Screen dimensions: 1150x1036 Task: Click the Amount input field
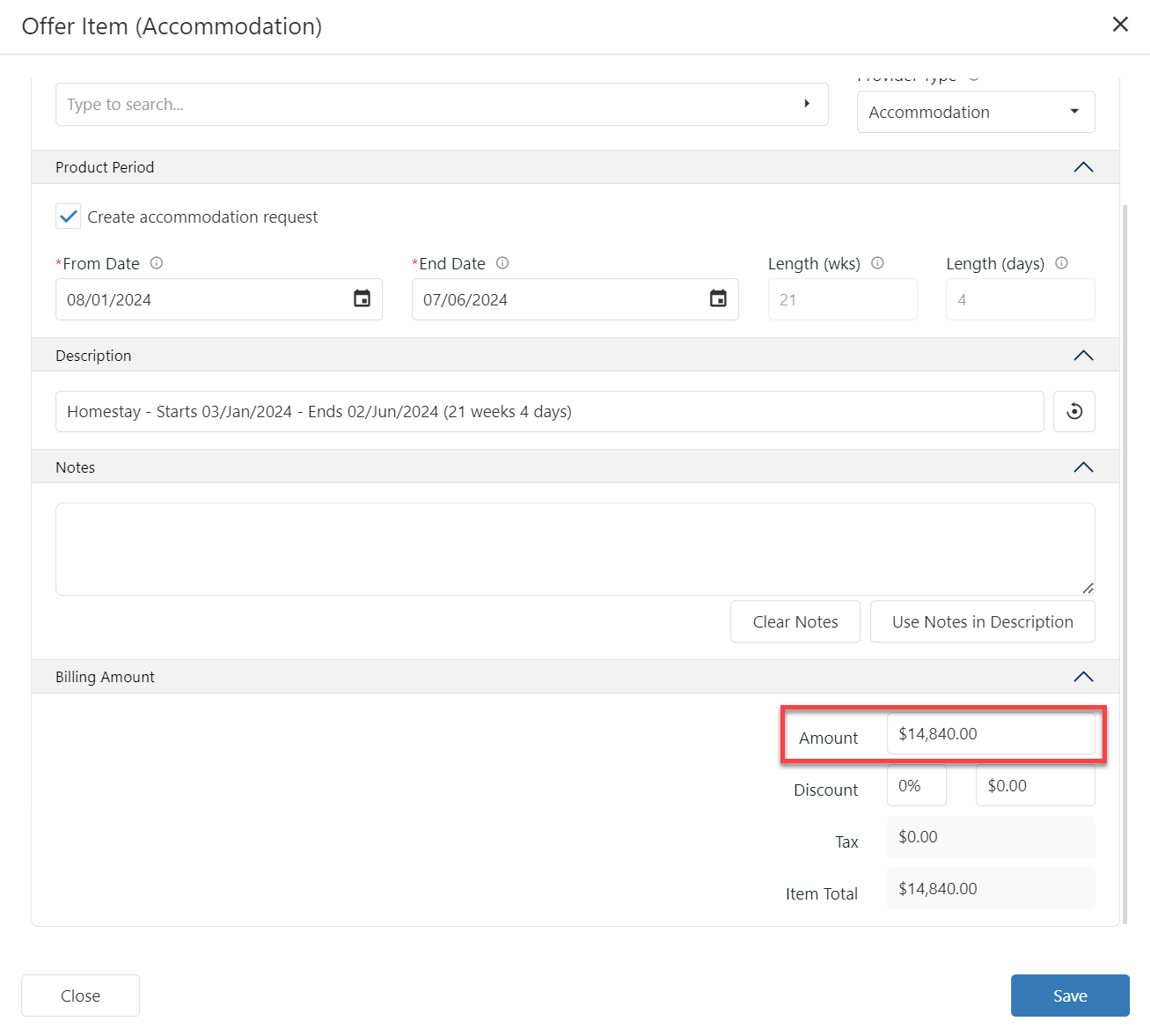(990, 734)
